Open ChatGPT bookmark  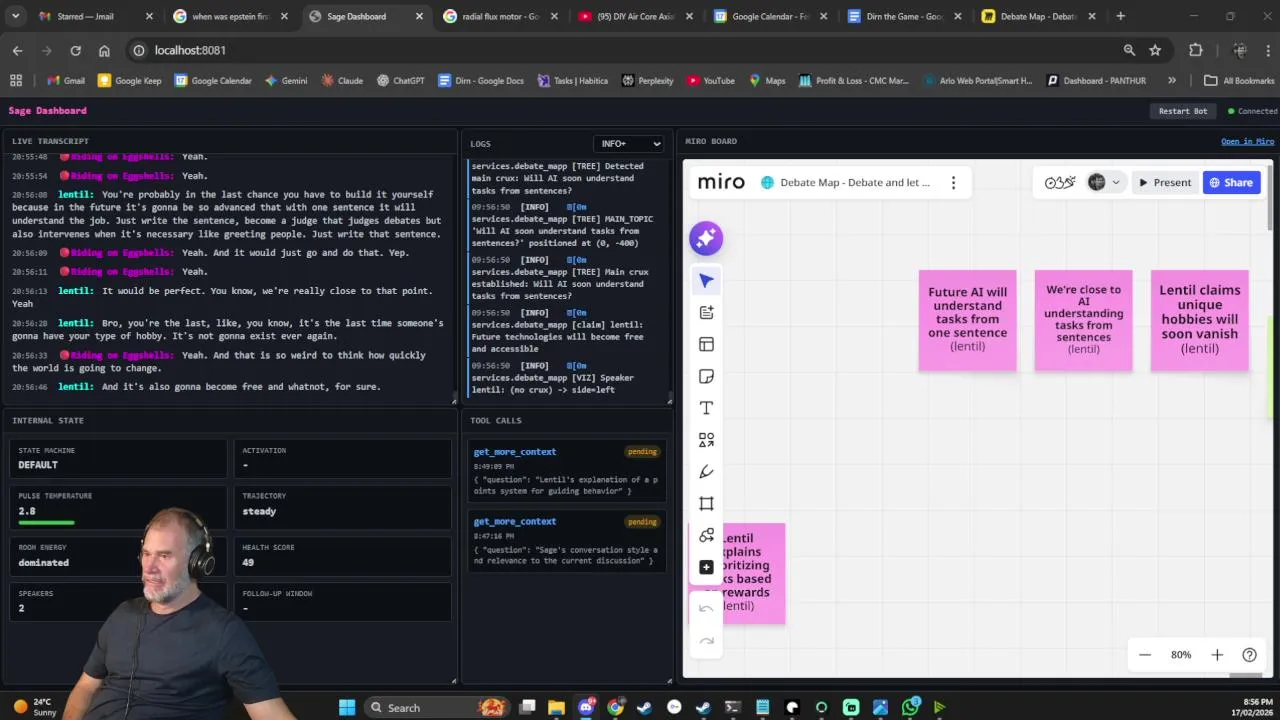point(400,81)
